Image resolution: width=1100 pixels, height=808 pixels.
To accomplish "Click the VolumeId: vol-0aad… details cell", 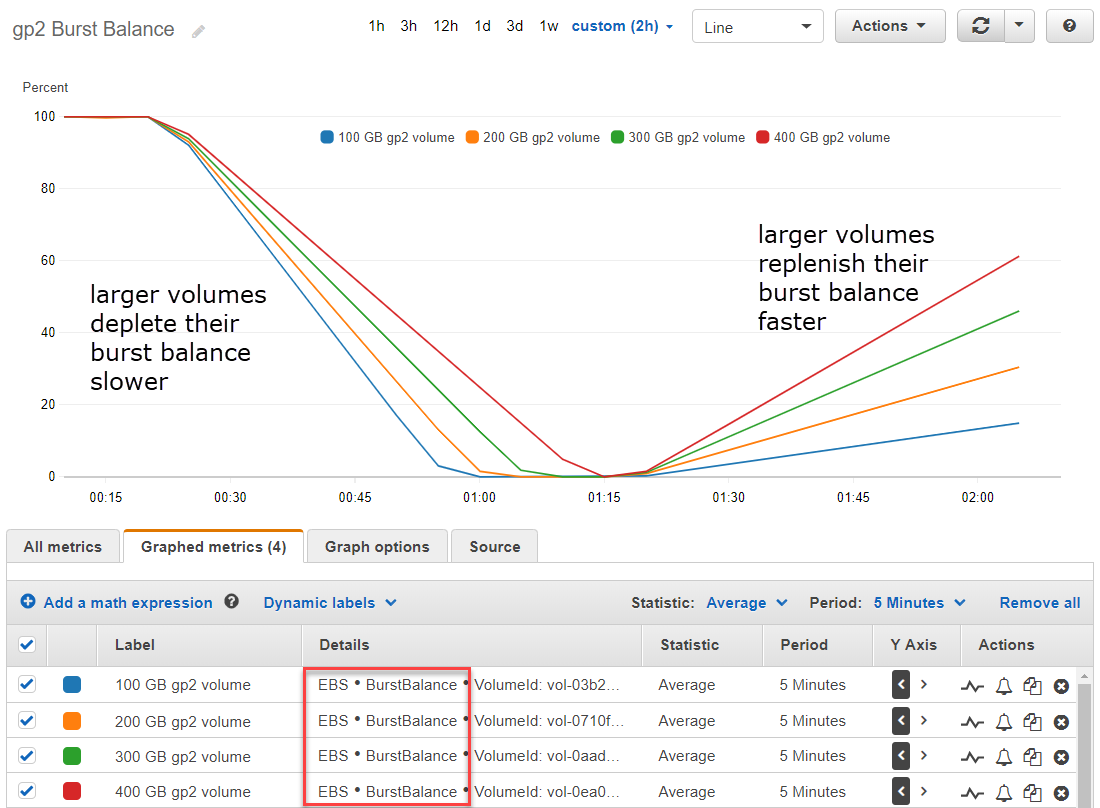I will [x=547, y=756].
